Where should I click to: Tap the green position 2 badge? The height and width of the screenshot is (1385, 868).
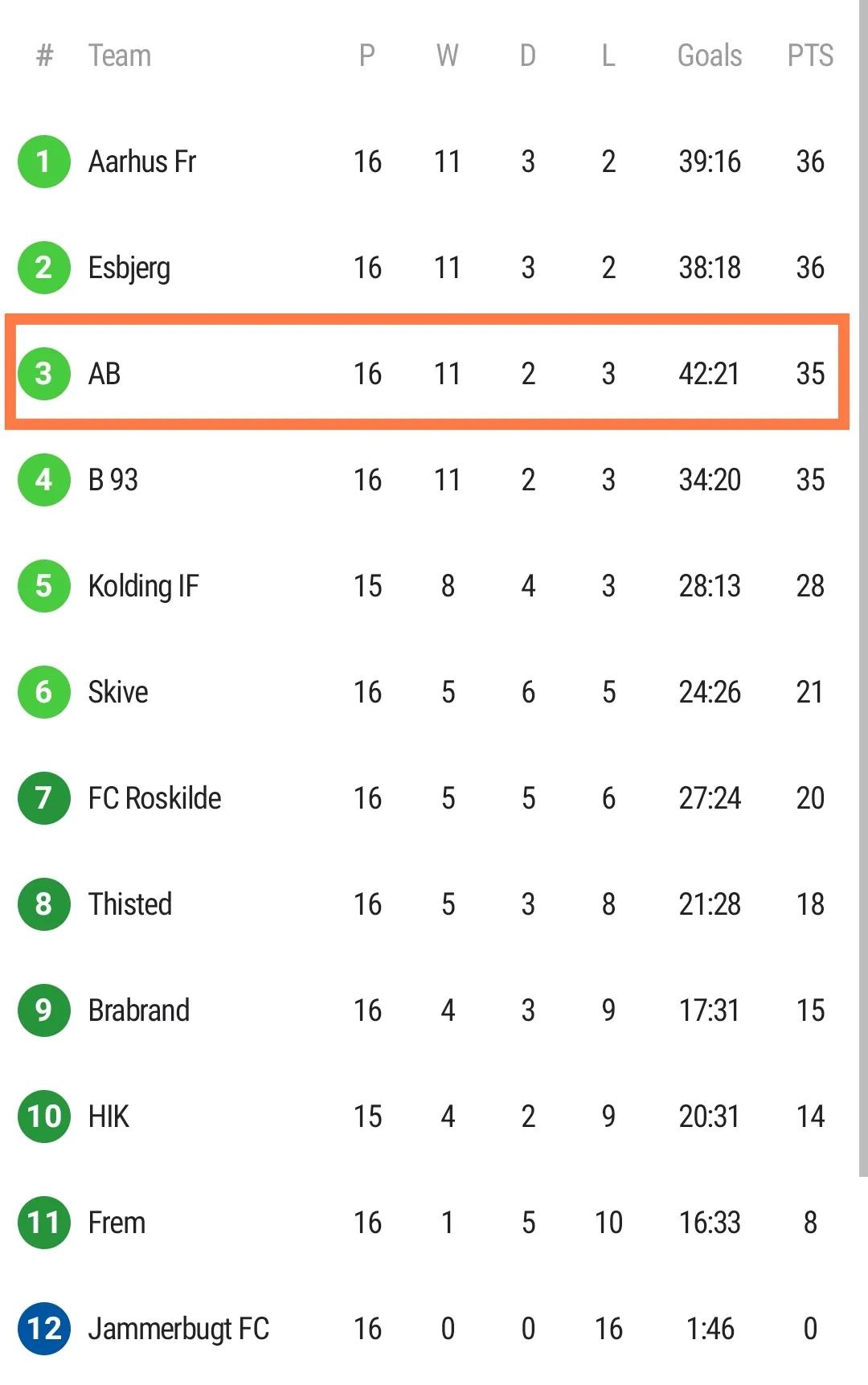43,268
